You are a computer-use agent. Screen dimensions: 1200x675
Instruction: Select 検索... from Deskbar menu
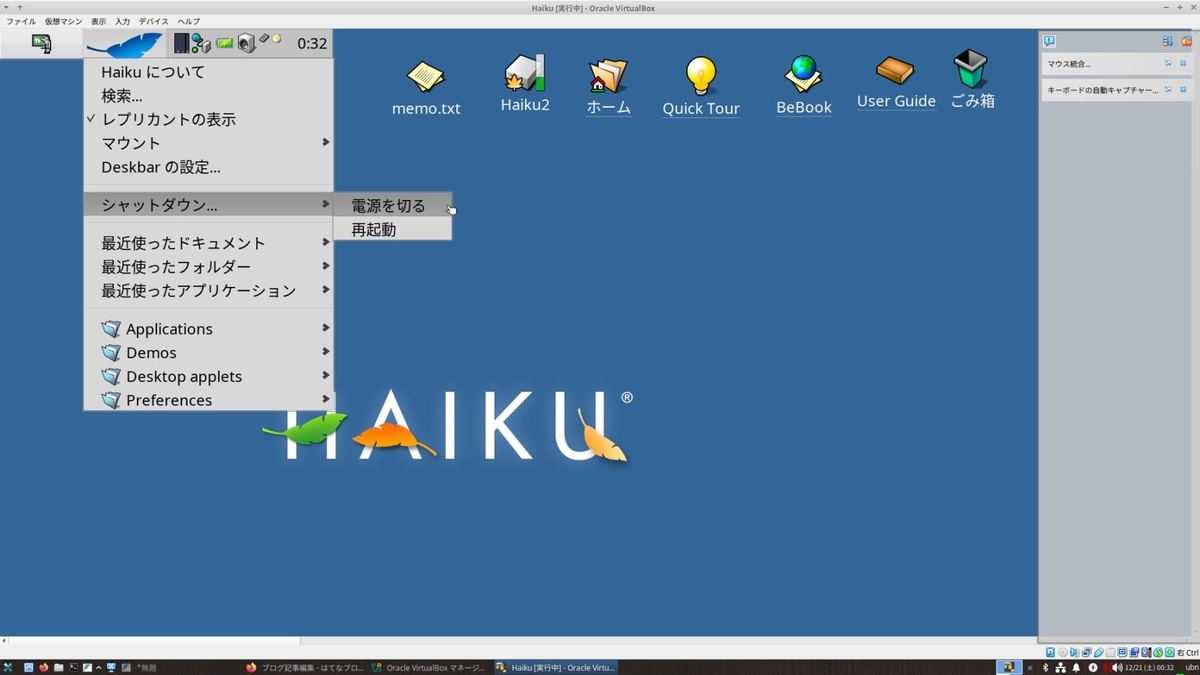208,96
